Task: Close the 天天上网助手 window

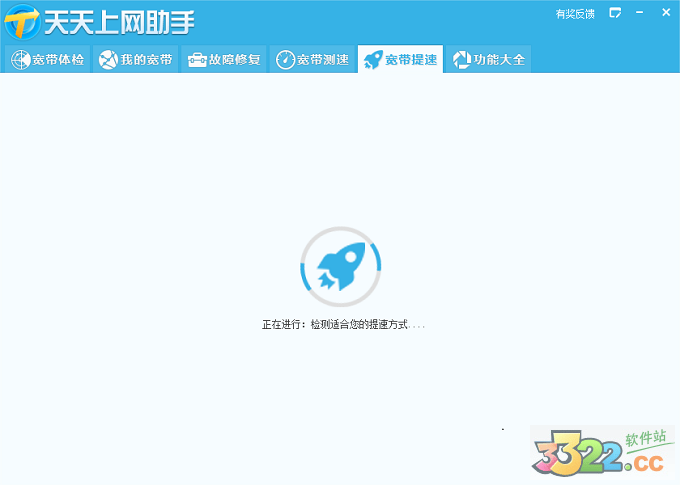Action: pyautogui.click(x=666, y=13)
